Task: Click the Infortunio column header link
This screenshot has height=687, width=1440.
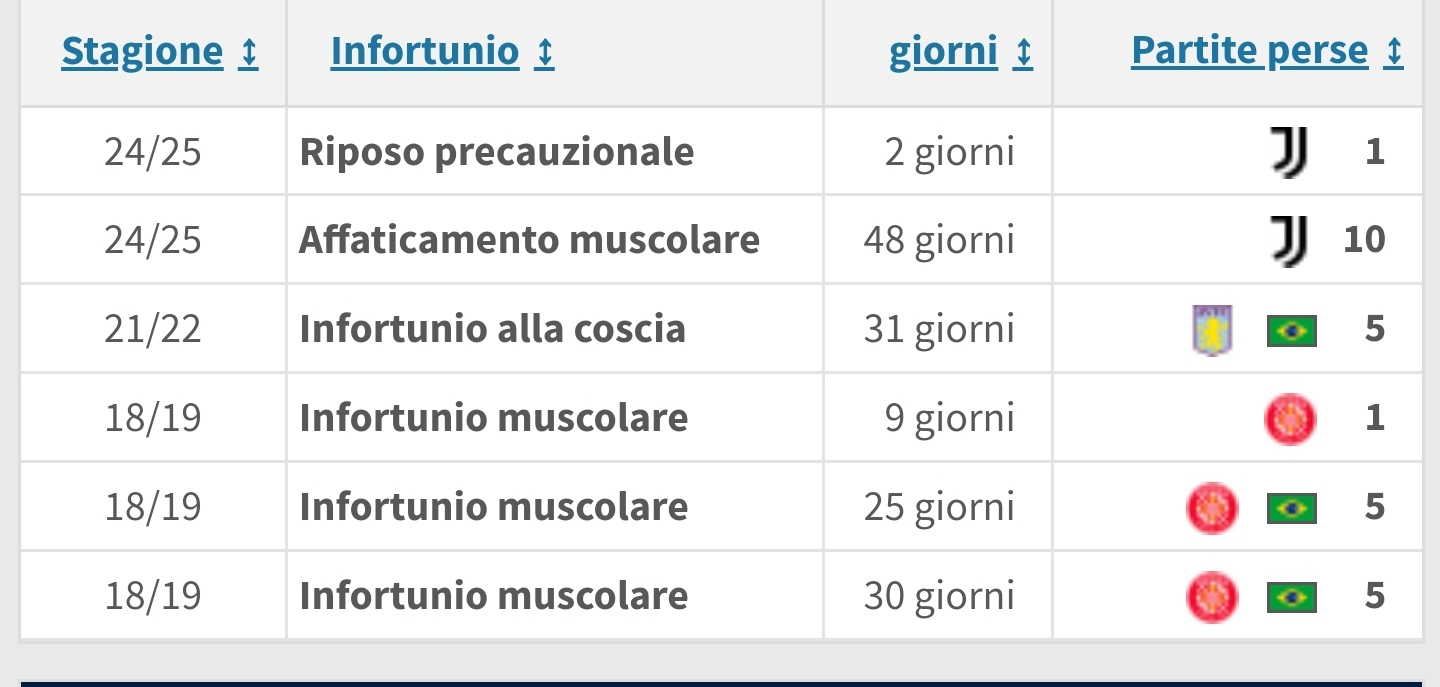Action: tap(425, 51)
